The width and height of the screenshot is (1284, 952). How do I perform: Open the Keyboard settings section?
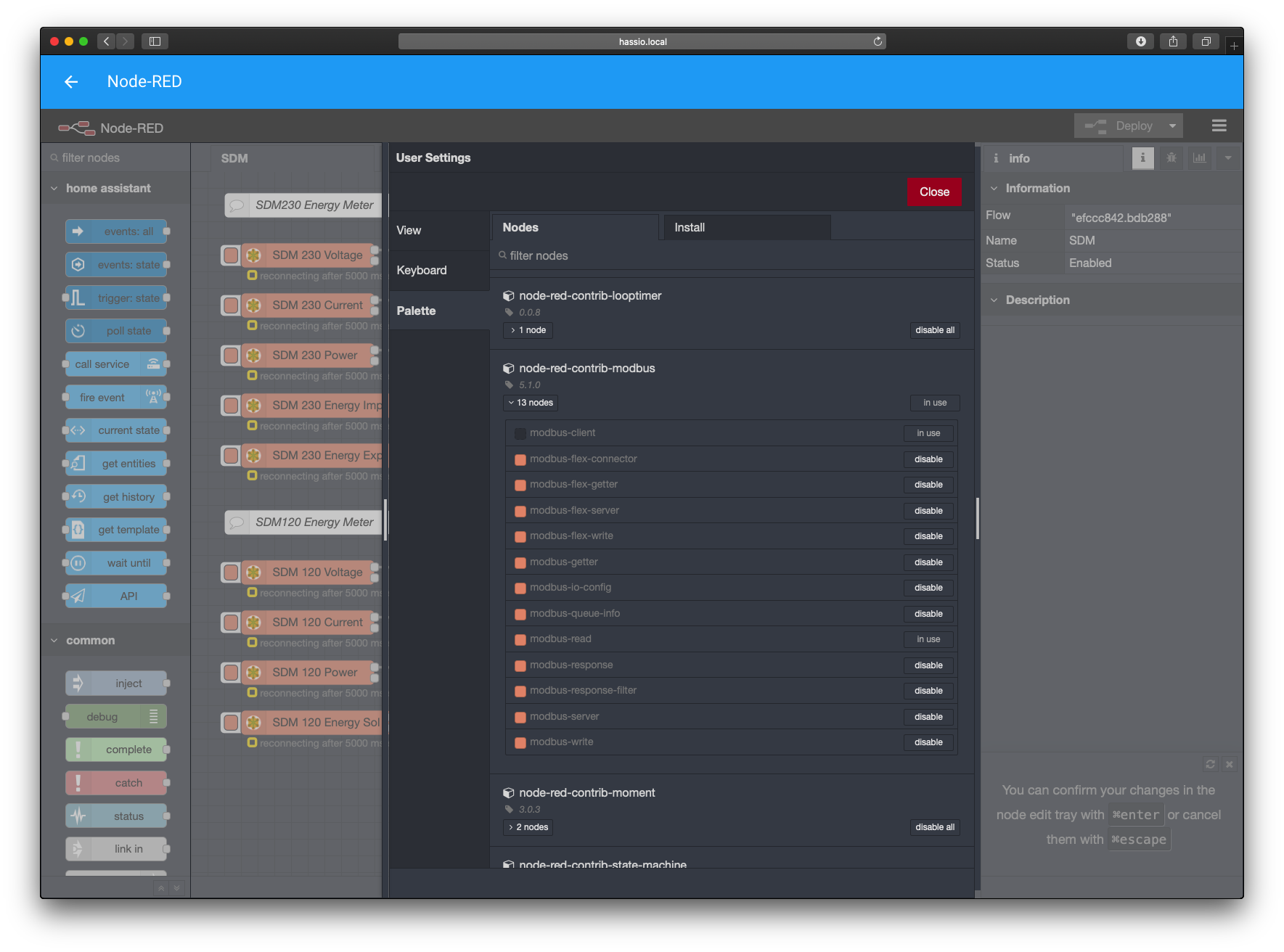pyautogui.click(x=440, y=271)
